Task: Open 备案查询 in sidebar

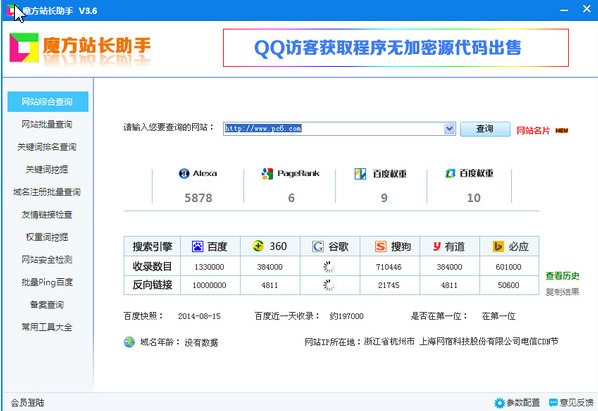Action: tap(47, 305)
